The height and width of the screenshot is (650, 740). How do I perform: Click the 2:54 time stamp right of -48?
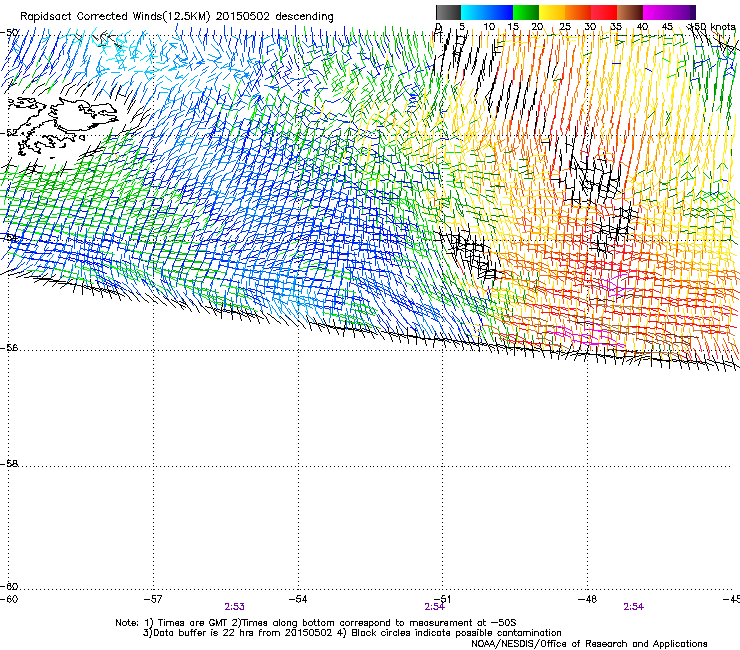pyautogui.click(x=633, y=607)
